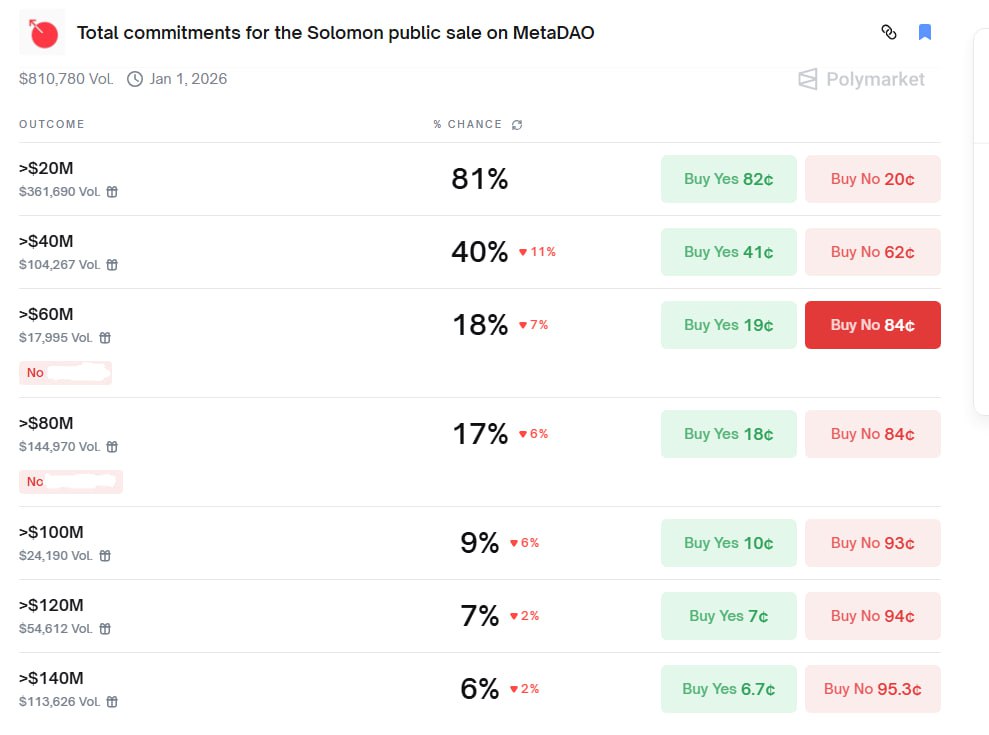
Task: Click the refresh icon beside % CHANCE
Action: pyautogui.click(x=517, y=125)
